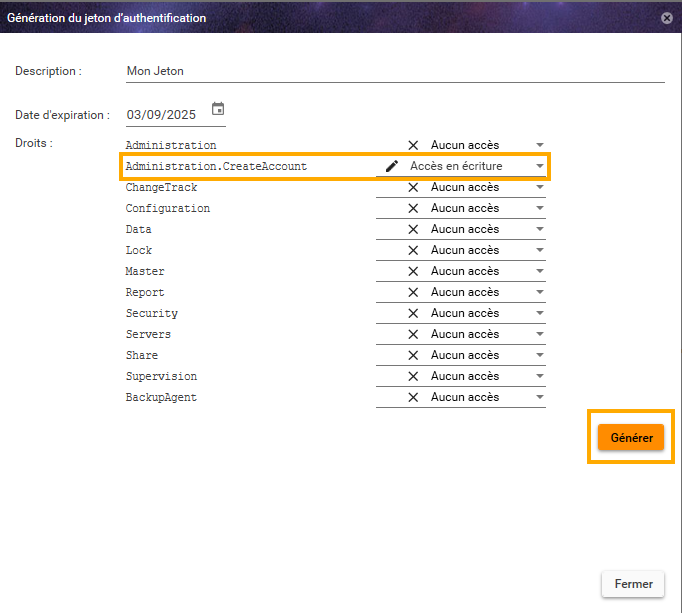This screenshot has height=613, width=682.
Task: Click the X icon in Report row
Action: [413, 292]
